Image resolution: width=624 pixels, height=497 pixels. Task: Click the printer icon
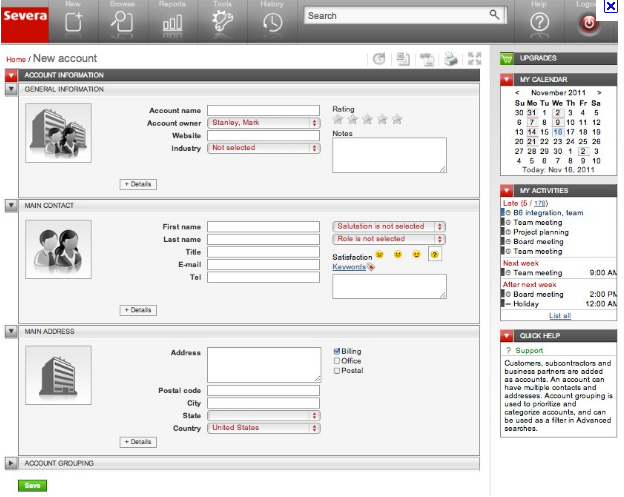point(451,59)
